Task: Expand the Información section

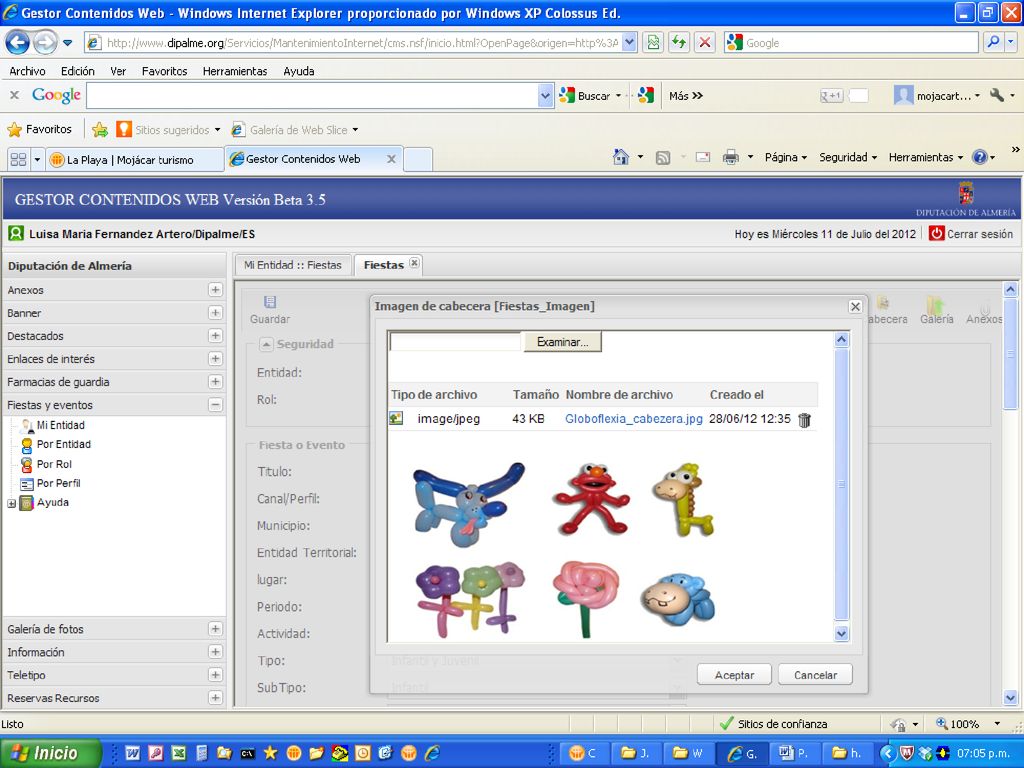Action: (x=215, y=652)
